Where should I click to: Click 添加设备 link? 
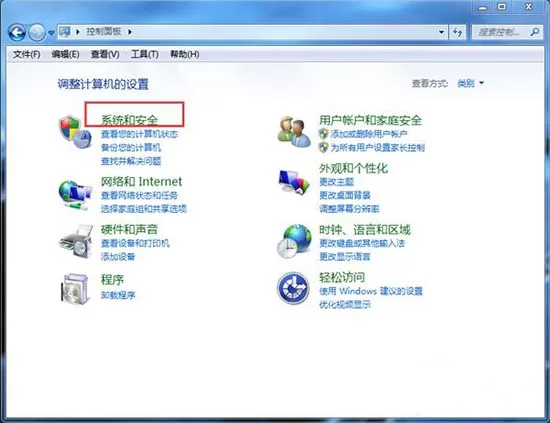pos(118,257)
